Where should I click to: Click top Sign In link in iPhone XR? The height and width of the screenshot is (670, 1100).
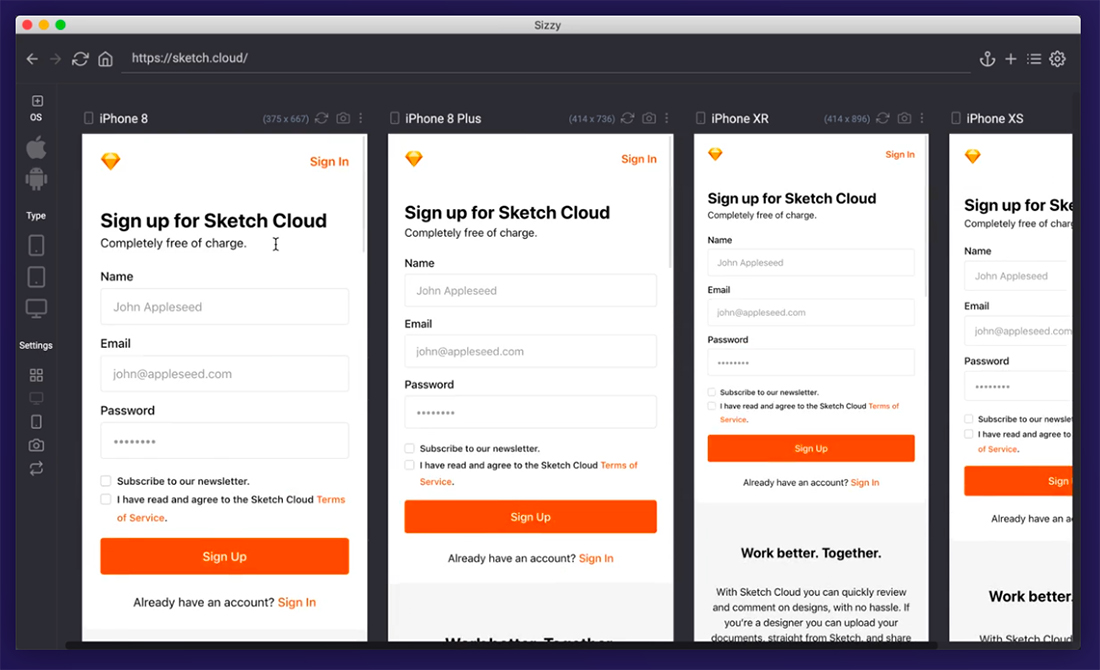coord(900,154)
